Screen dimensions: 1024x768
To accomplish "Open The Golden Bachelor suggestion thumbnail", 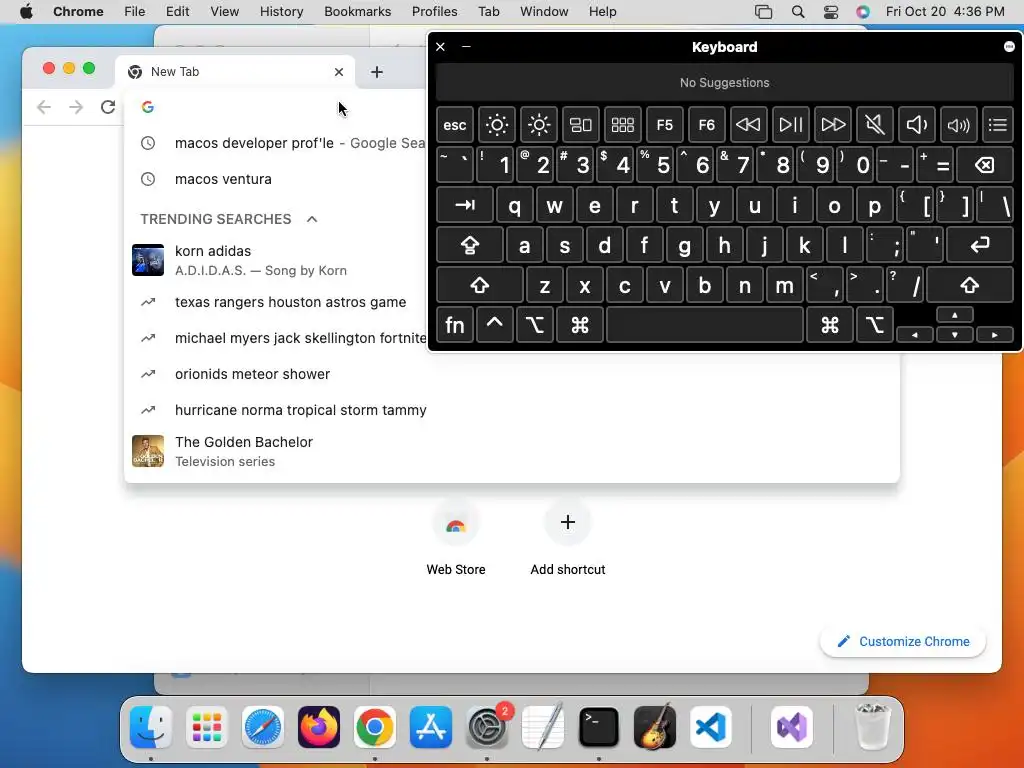I will (x=148, y=451).
